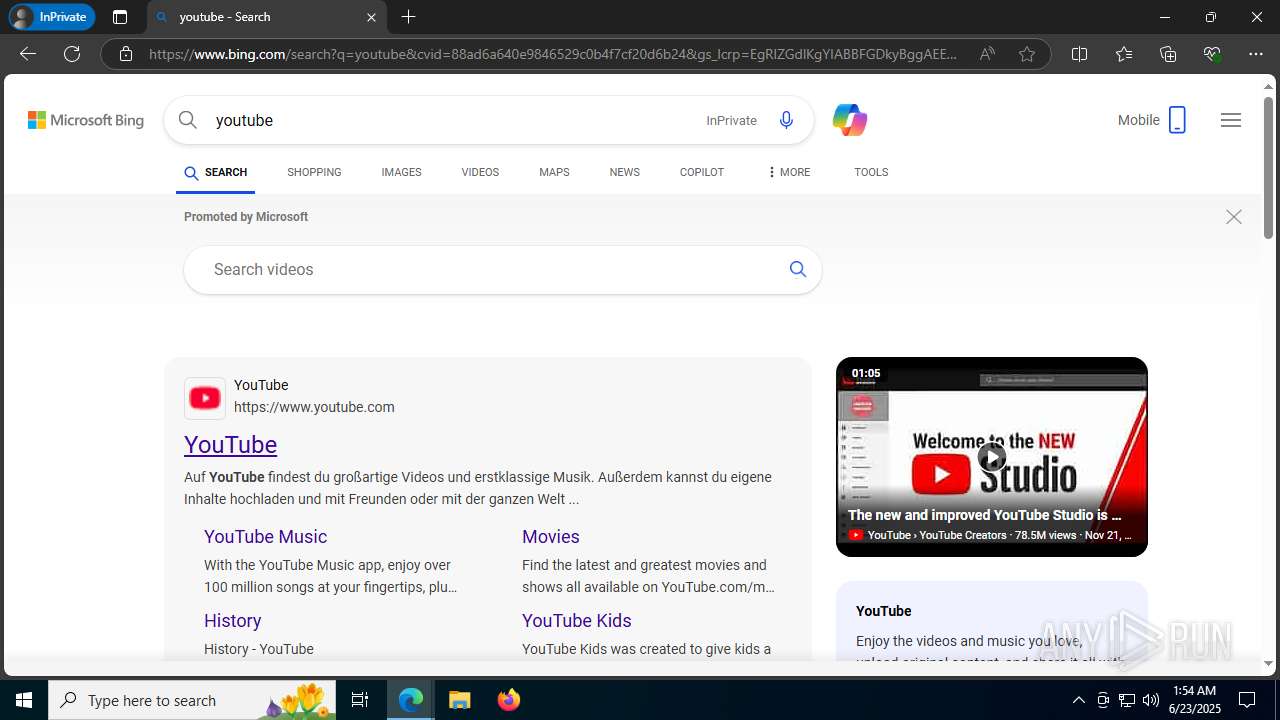Screen dimensions: 1280x720
Task: Open Browser essentials heart icon
Action: [x=1212, y=54]
